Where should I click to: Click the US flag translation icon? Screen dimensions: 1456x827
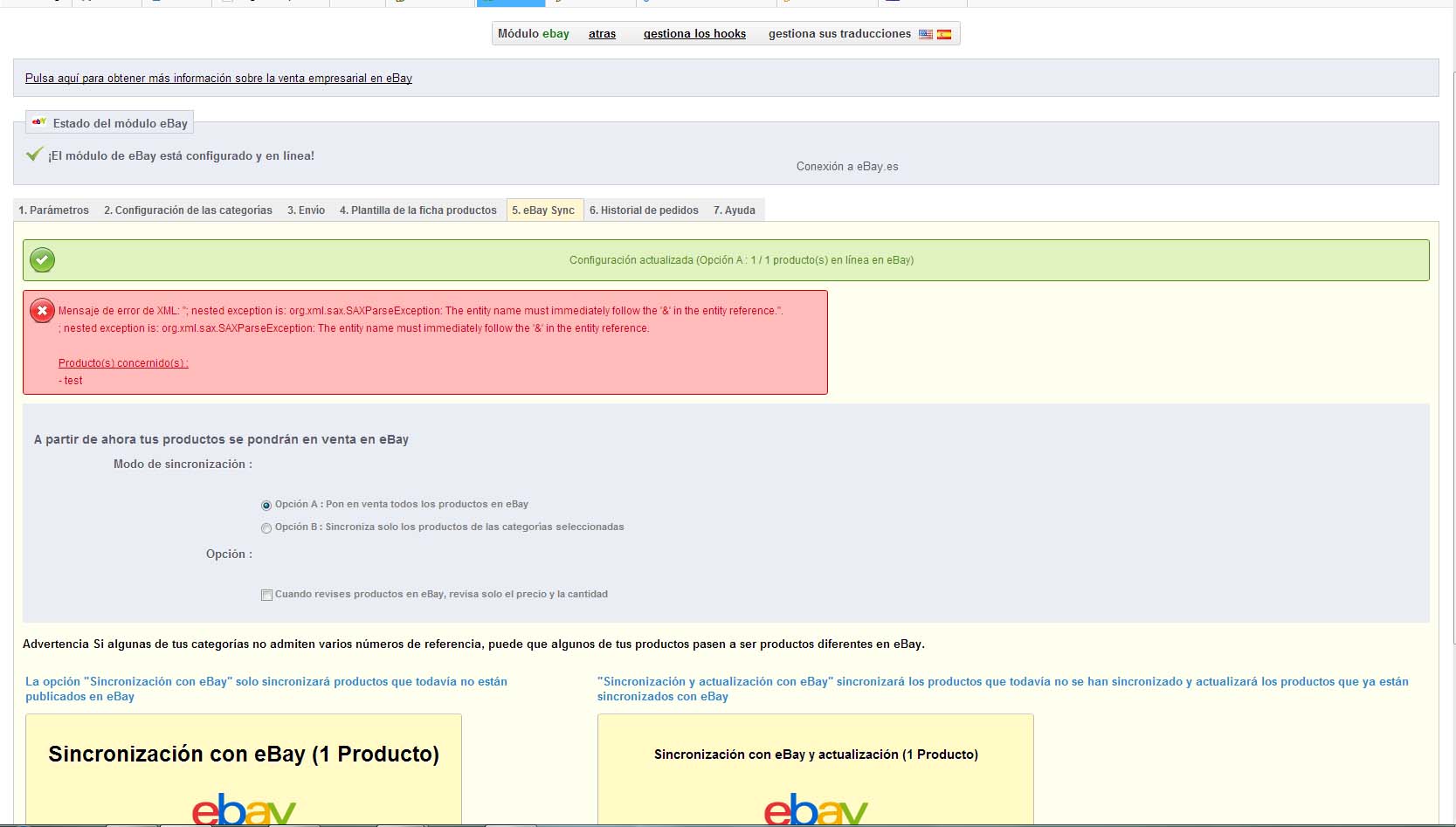(926, 34)
